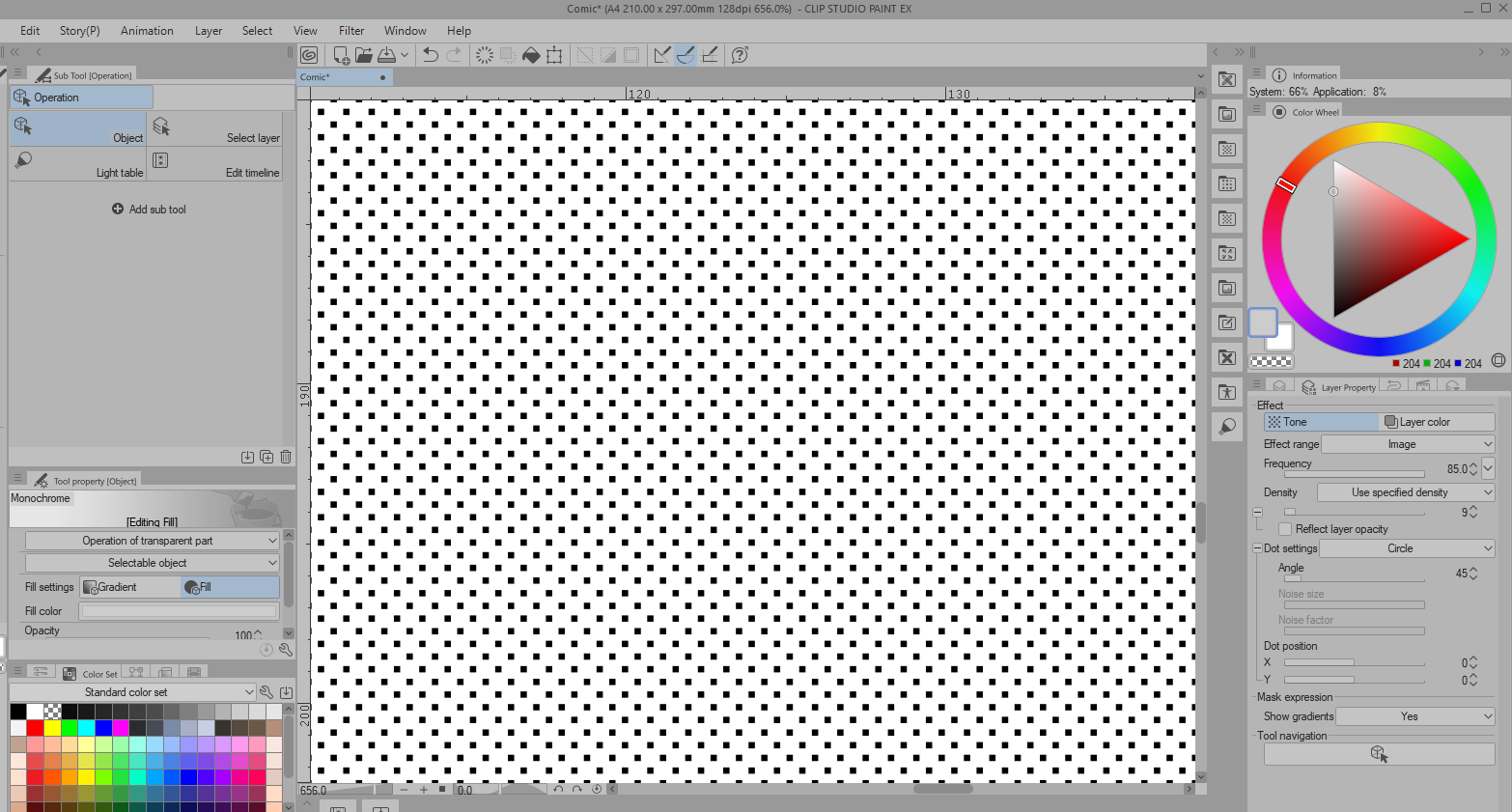Open the Clip Studio support help icon
Viewport: 1512px width, 812px height.
coord(741,55)
